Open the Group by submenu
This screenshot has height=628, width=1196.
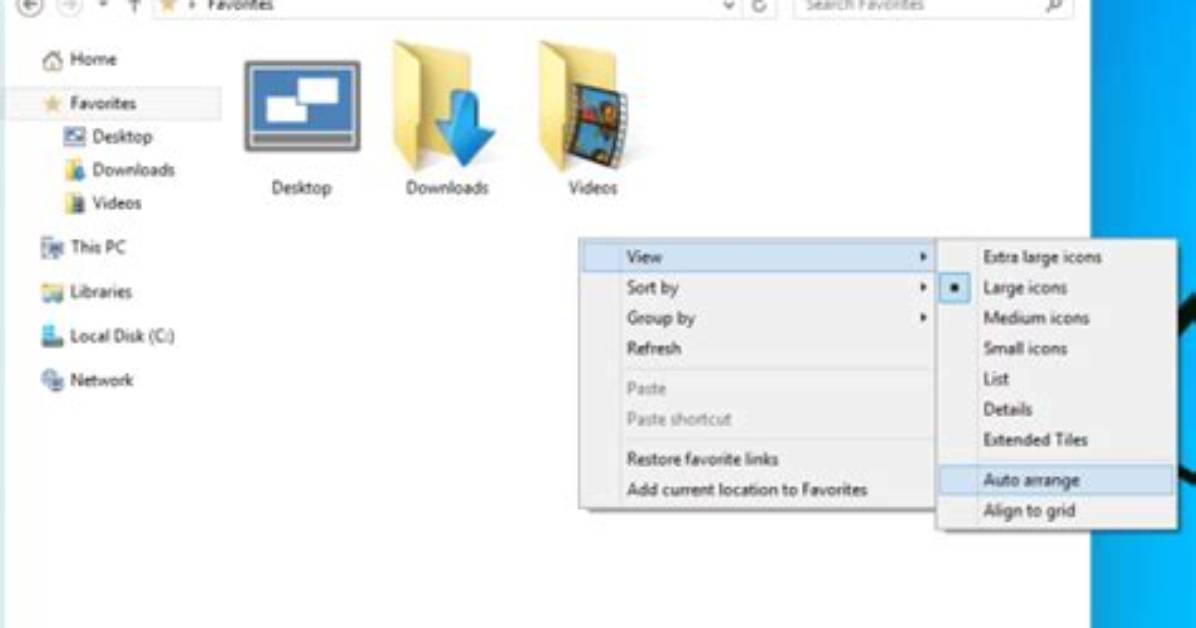[x=757, y=318]
